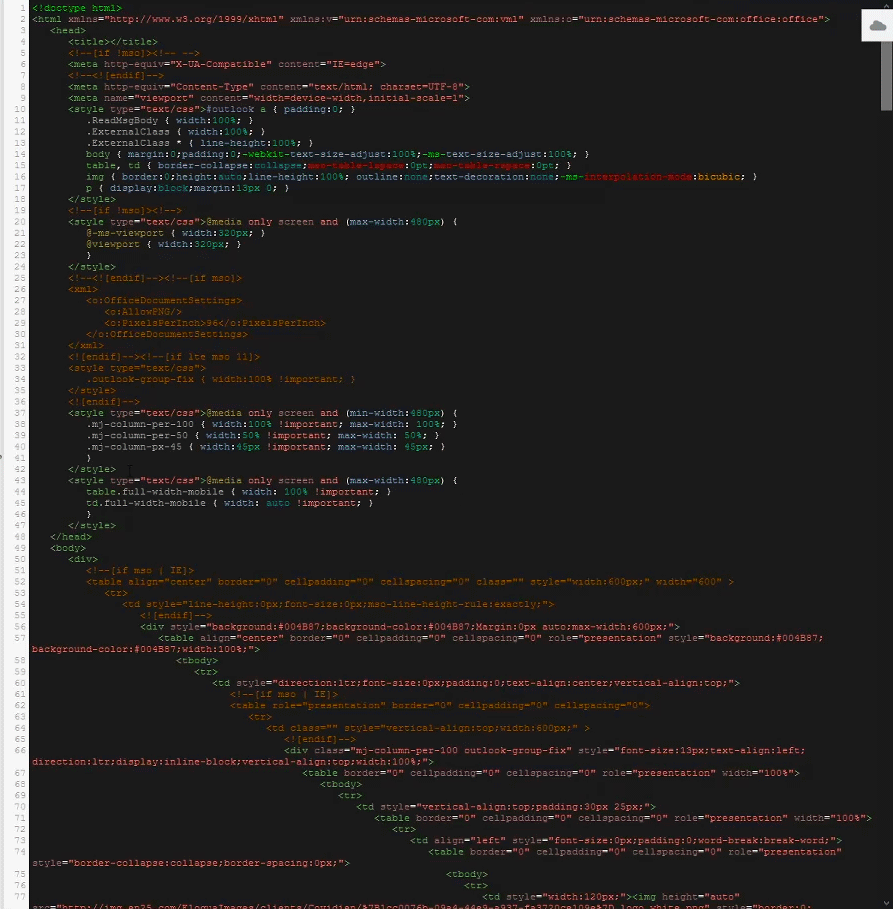Click the cloud icon in the top-right corner
The width and height of the screenshot is (893, 909).
pos(878,27)
